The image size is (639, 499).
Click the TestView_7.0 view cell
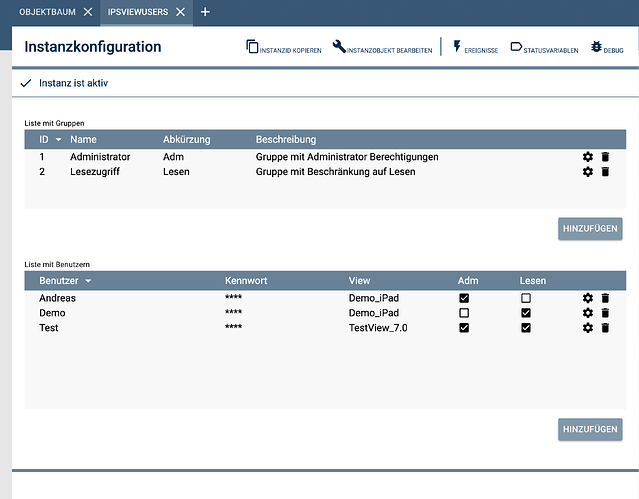378,328
